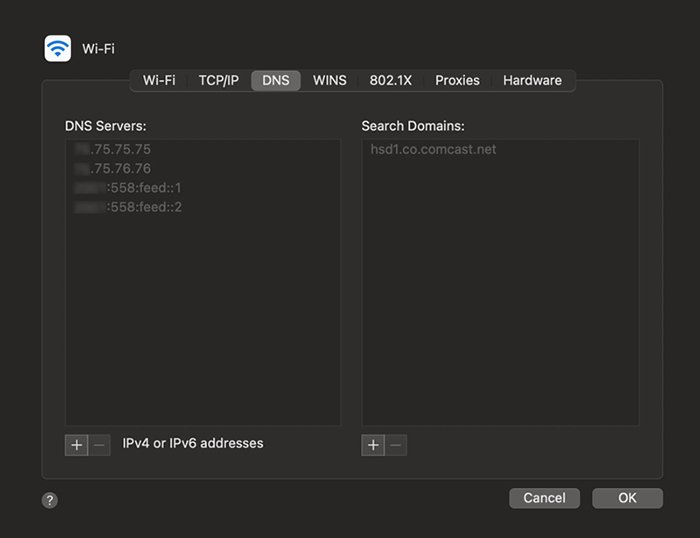Image resolution: width=700 pixels, height=538 pixels.
Task: Remove selected DNS server with minus button
Action: click(x=99, y=445)
